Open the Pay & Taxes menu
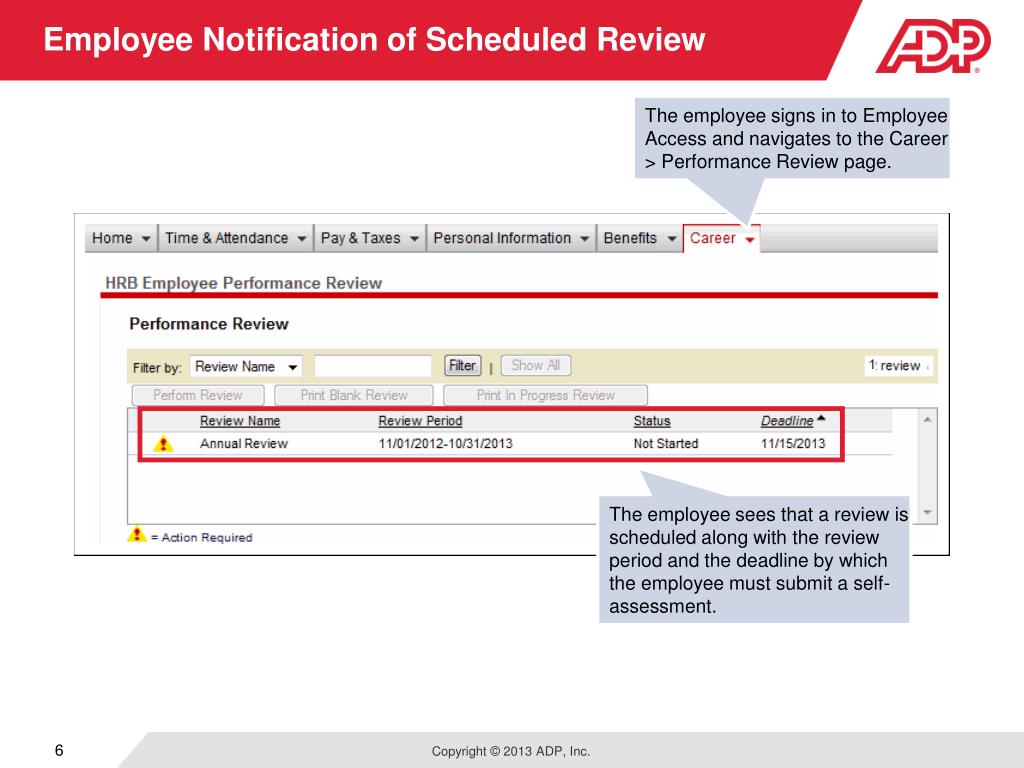1024x768 pixels. (x=370, y=238)
